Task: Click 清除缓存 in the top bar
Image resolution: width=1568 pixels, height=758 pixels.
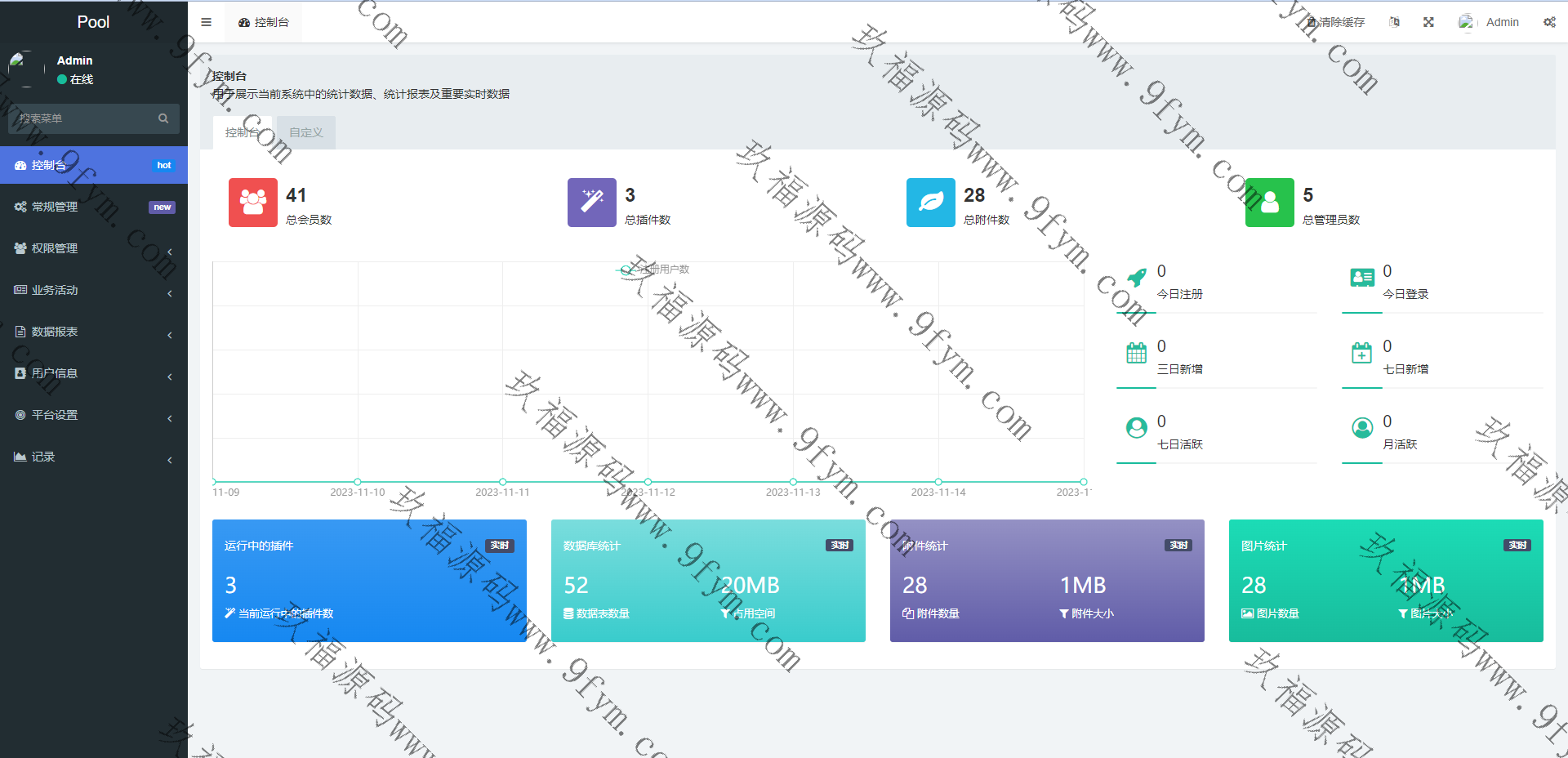Action: (x=1336, y=22)
